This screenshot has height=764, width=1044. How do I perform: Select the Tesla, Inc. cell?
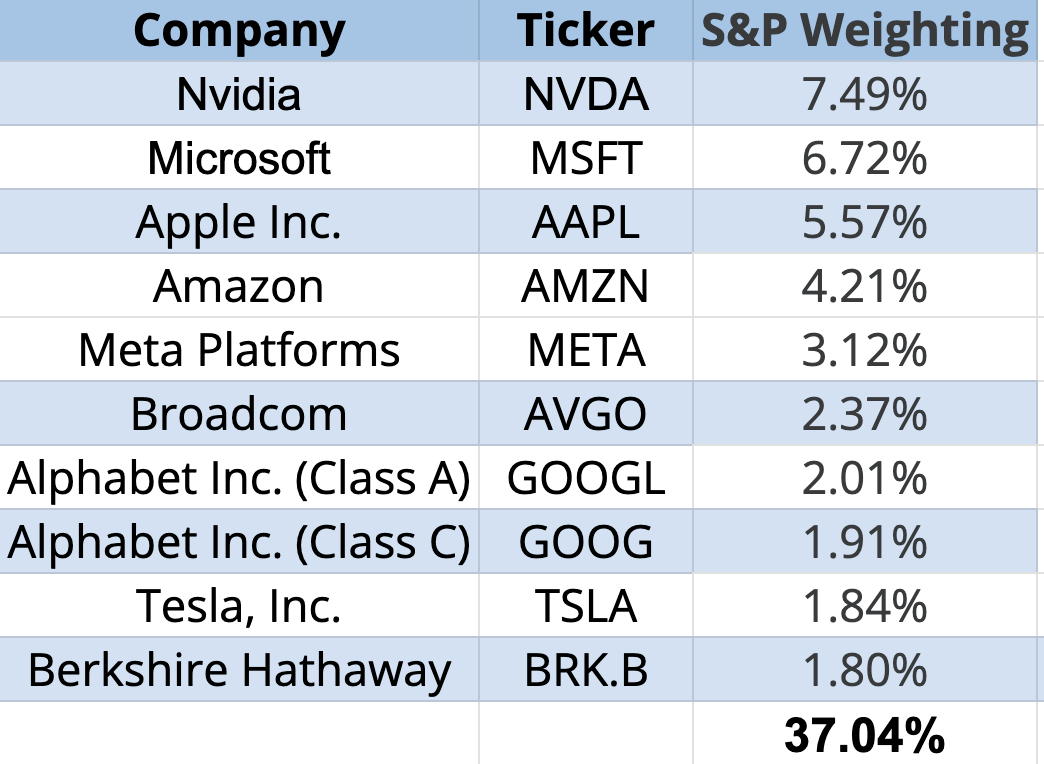239,606
